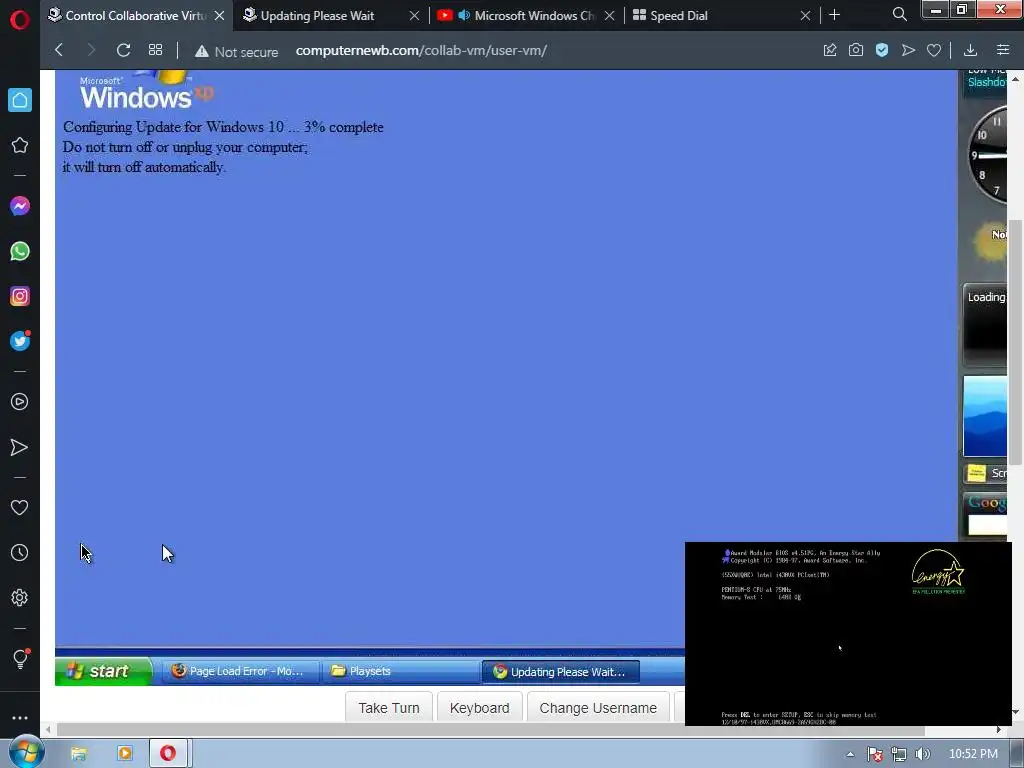The width and height of the screenshot is (1024, 768).
Task: Click Opera icon in Windows taskbar
Action: click(168, 754)
